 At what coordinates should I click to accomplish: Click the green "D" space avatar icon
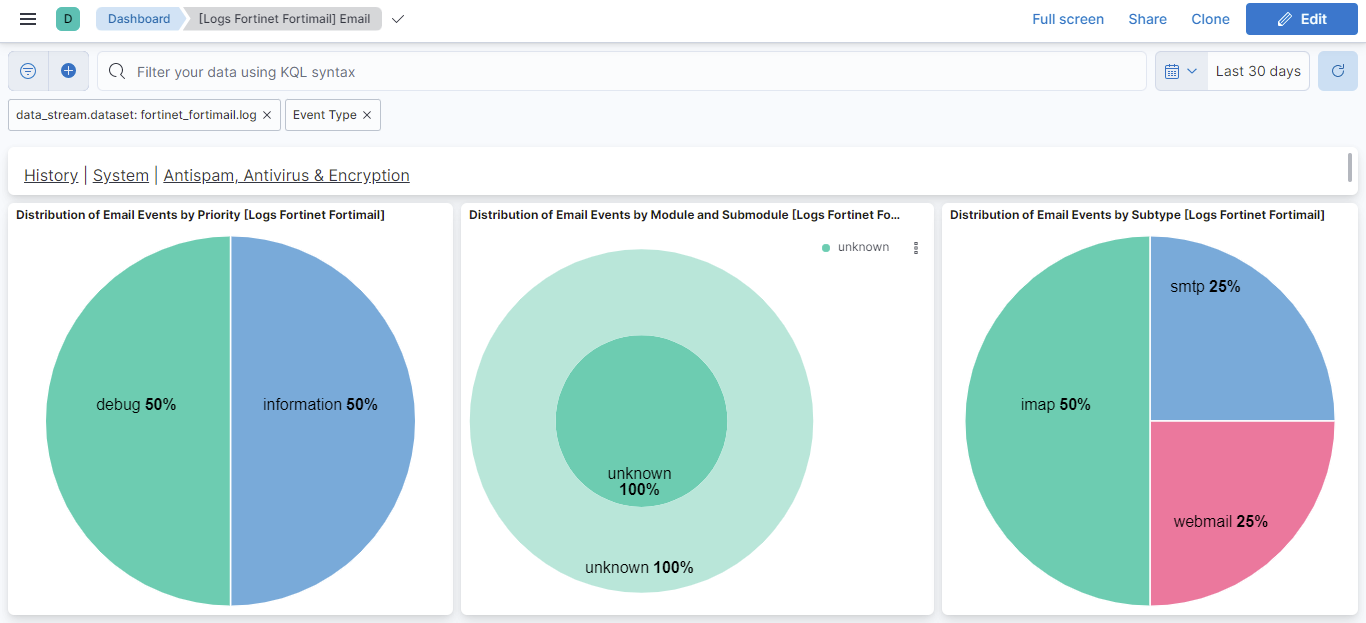coord(66,18)
